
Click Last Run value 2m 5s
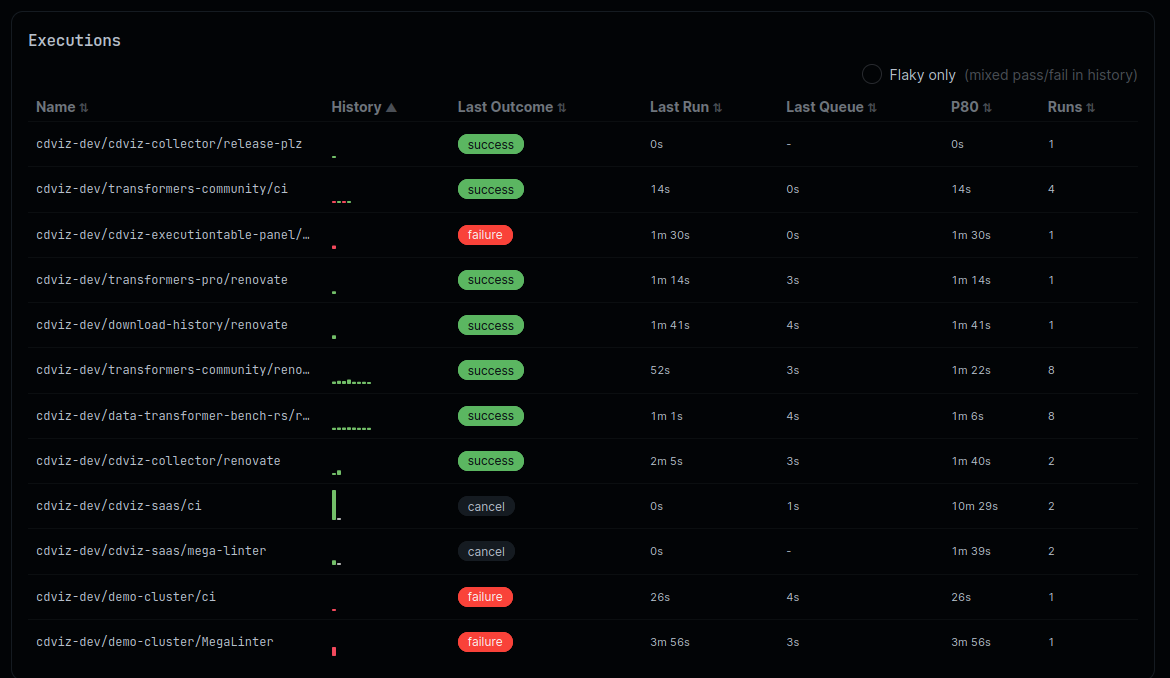click(x=666, y=461)
